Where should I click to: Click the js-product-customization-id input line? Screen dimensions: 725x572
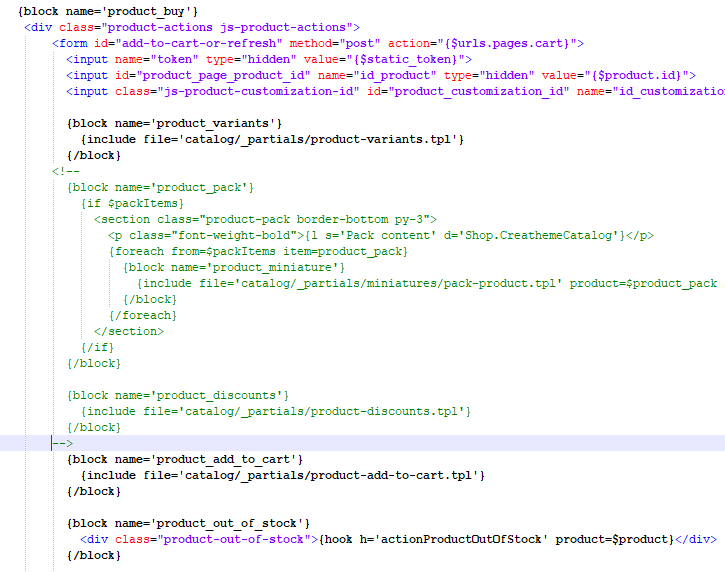tap(395, 92)
